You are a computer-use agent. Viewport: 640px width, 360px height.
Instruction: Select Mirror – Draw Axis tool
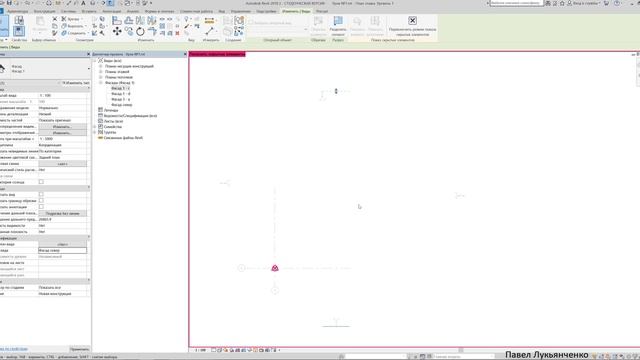pyautogui.click(x=152, y=20)
